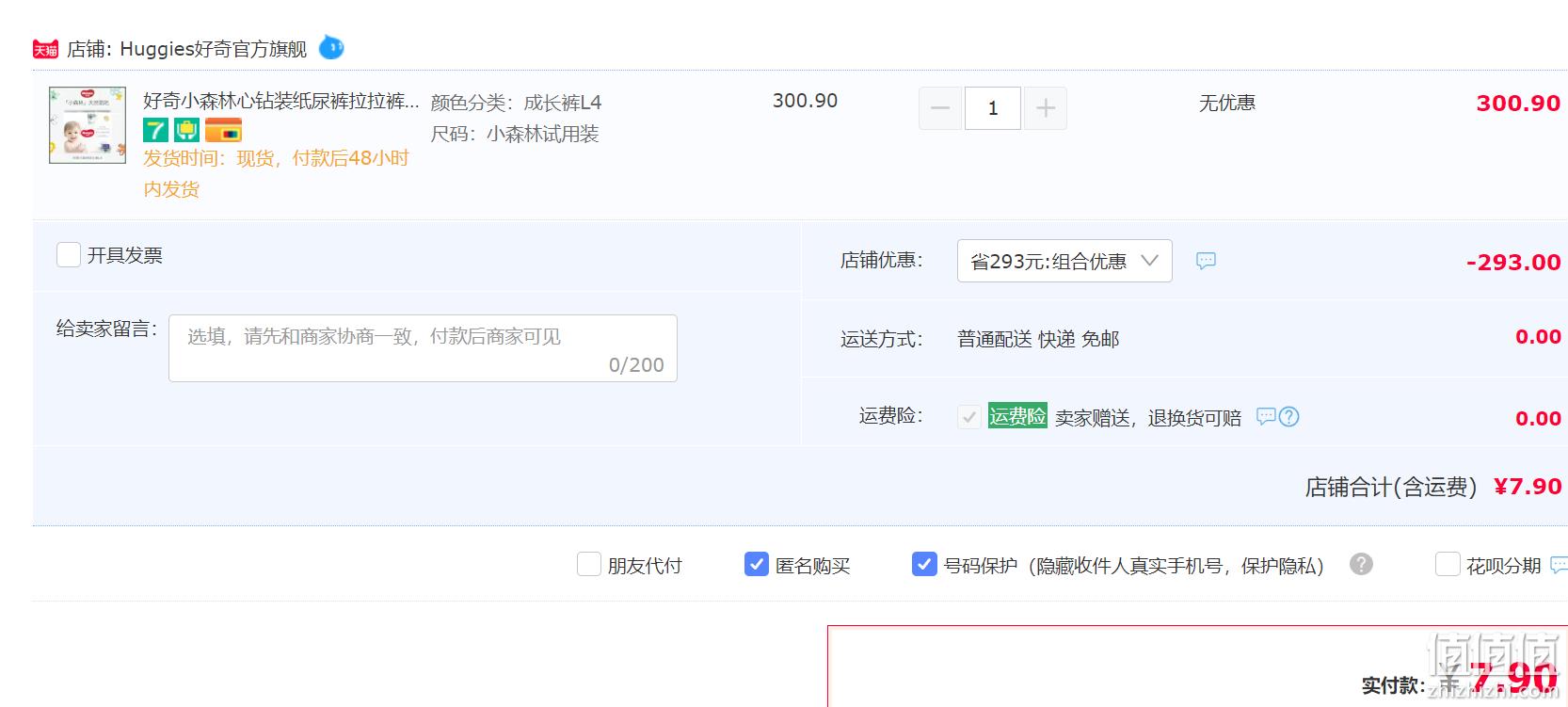Click the comment icon next to the shipping insurance text
The width and height of the screenshot is (1568, 707).
[1266, 415]
